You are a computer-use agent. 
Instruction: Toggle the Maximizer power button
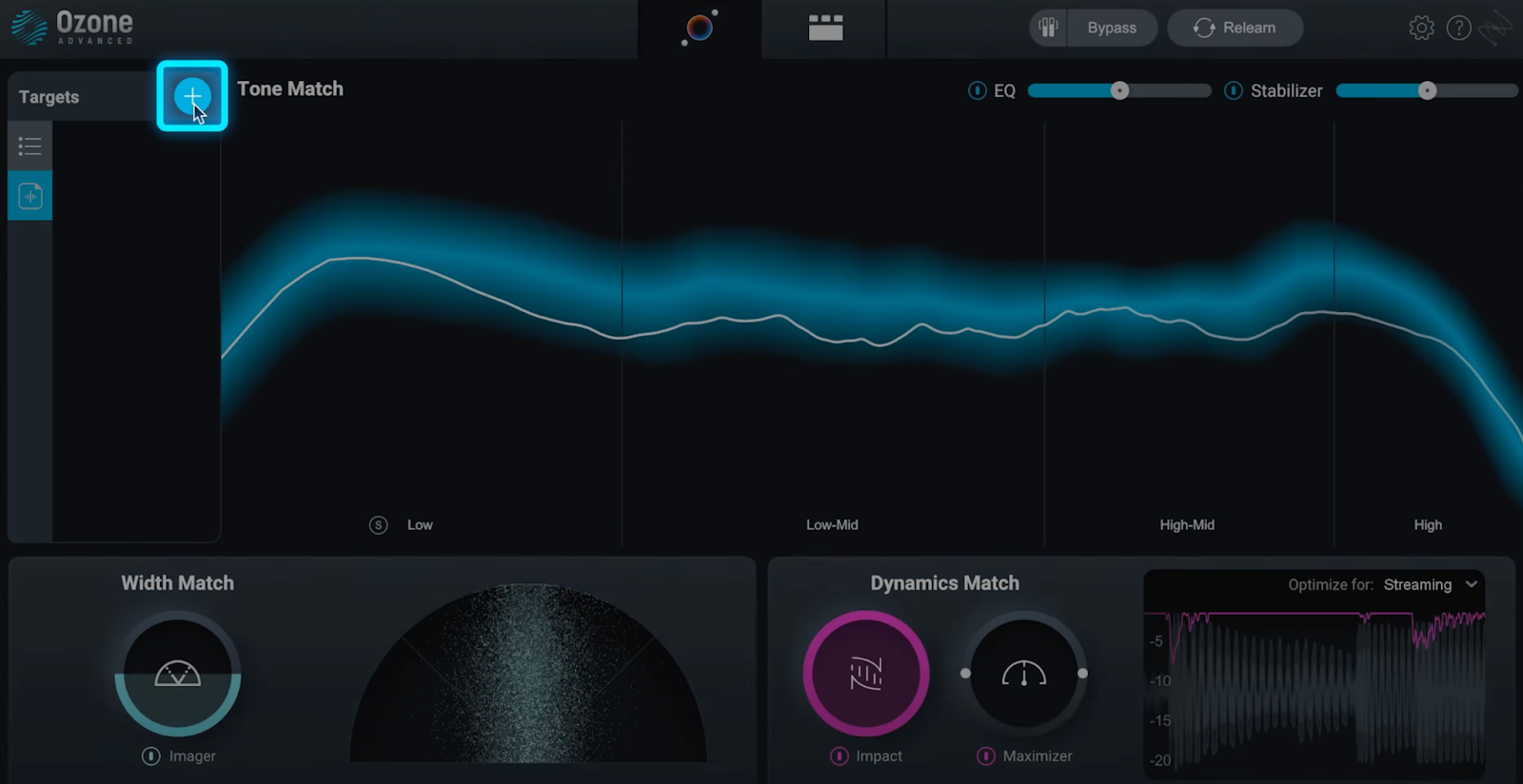[986, 756]
